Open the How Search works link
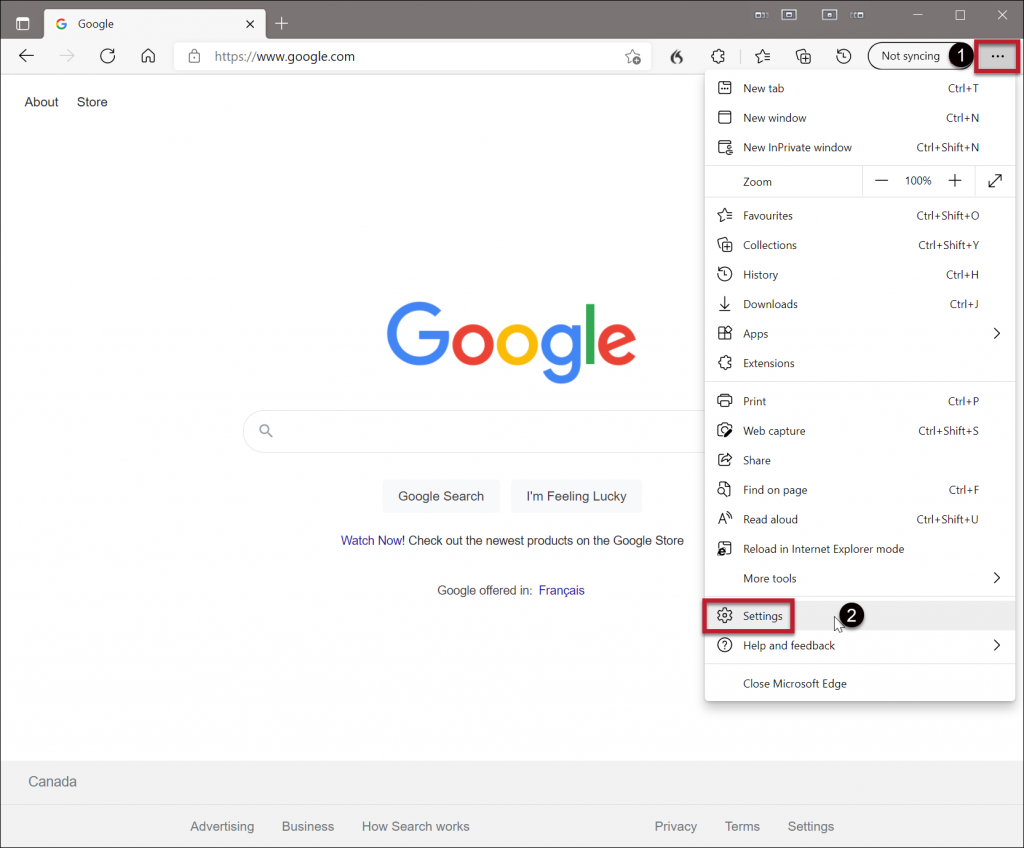The image size is (1024, 848). pyautogui.click(x=415, y=826)
